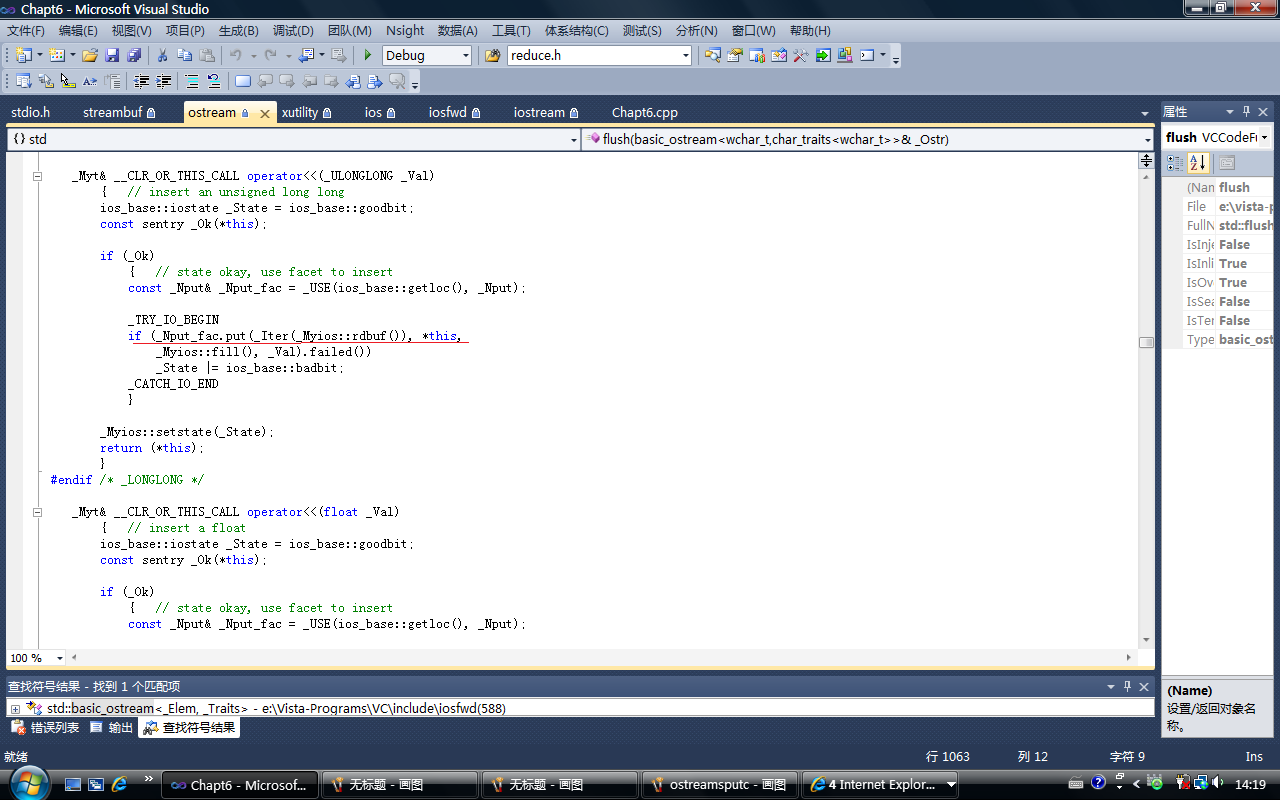Click the Windows Start button
The width and height of the screenshot is (1280, 800).
pos(27,782)
